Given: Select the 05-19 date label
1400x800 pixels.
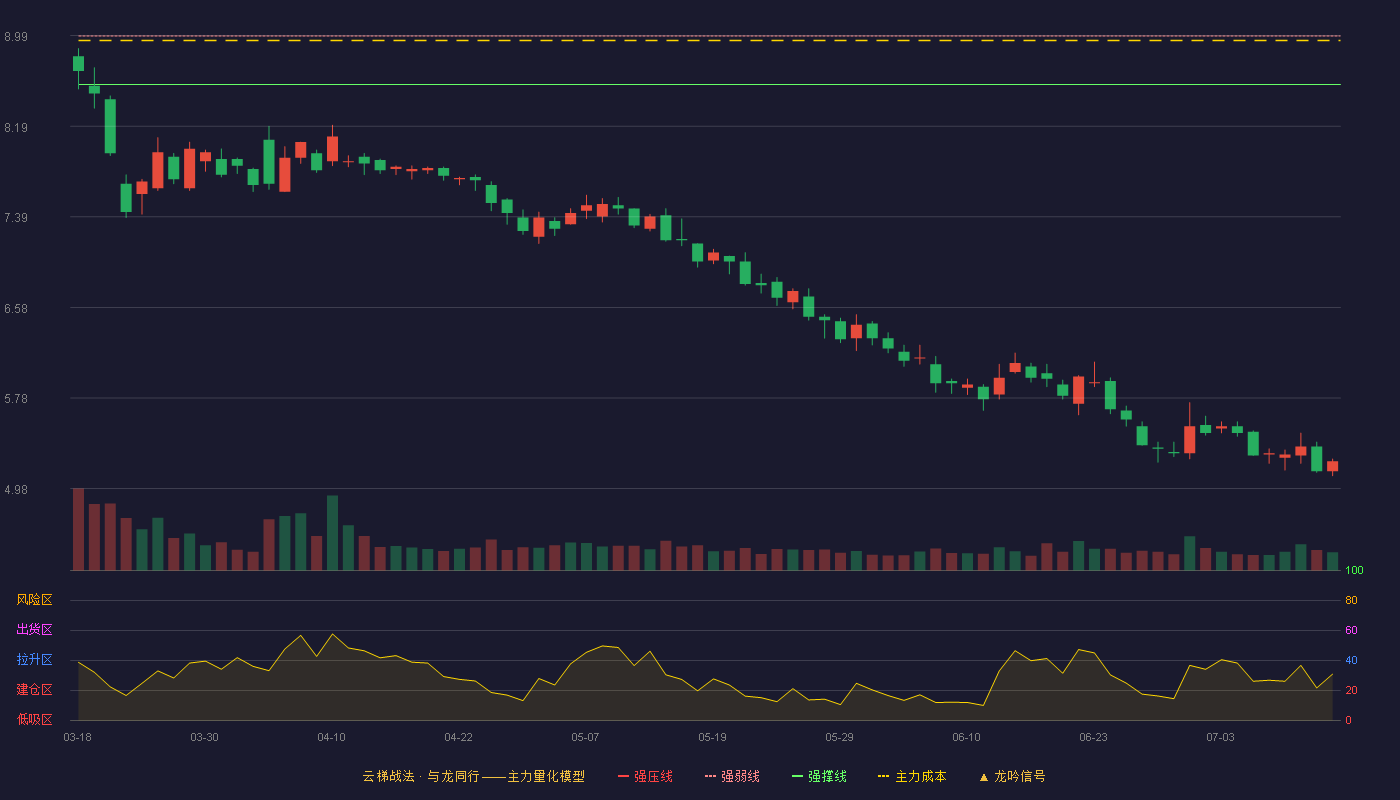Looking at the screenshot, I should (712, 737).
